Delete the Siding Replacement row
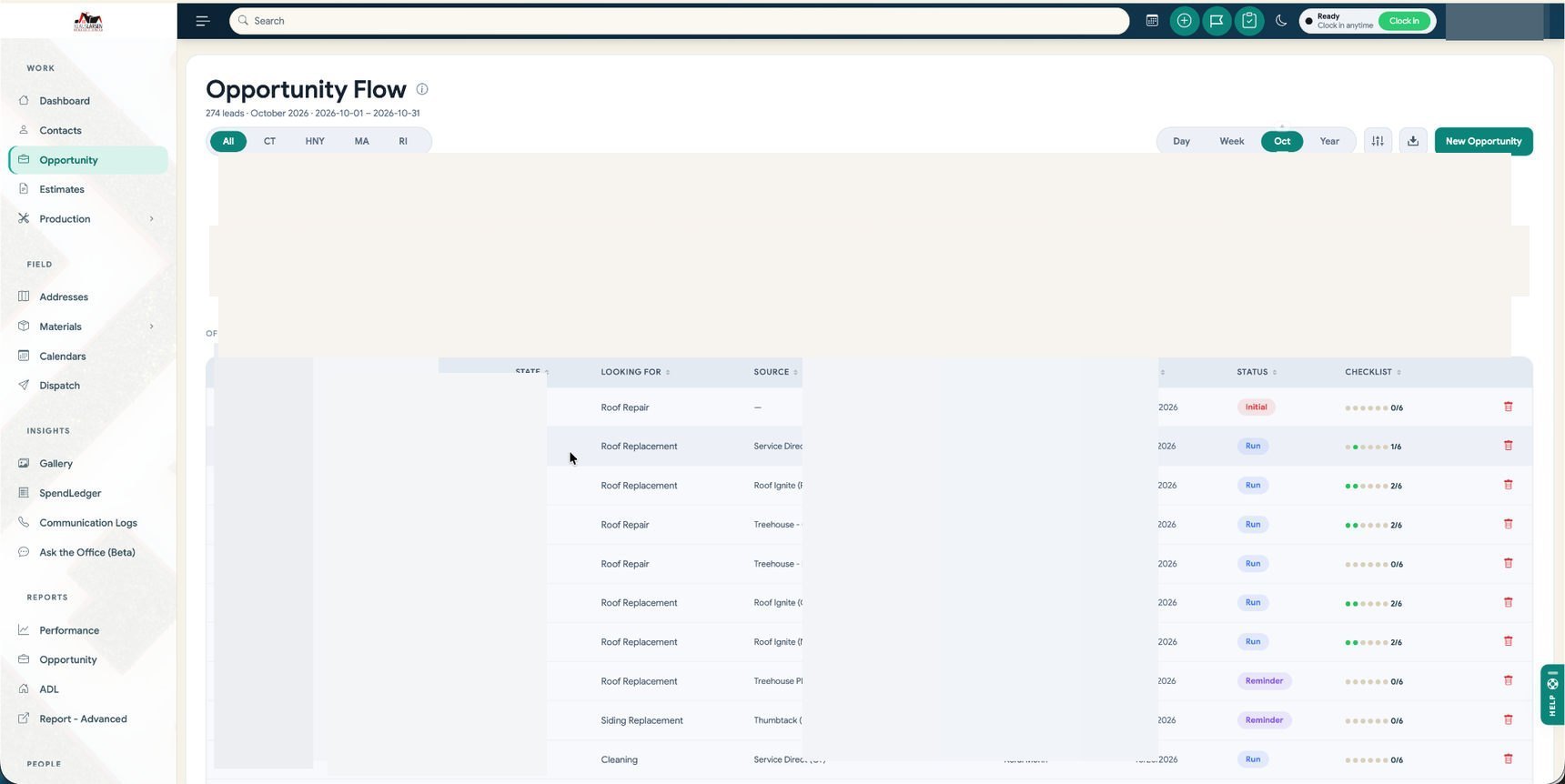The height and width of the screenshot is (784, 1565). coord(1508,719)
